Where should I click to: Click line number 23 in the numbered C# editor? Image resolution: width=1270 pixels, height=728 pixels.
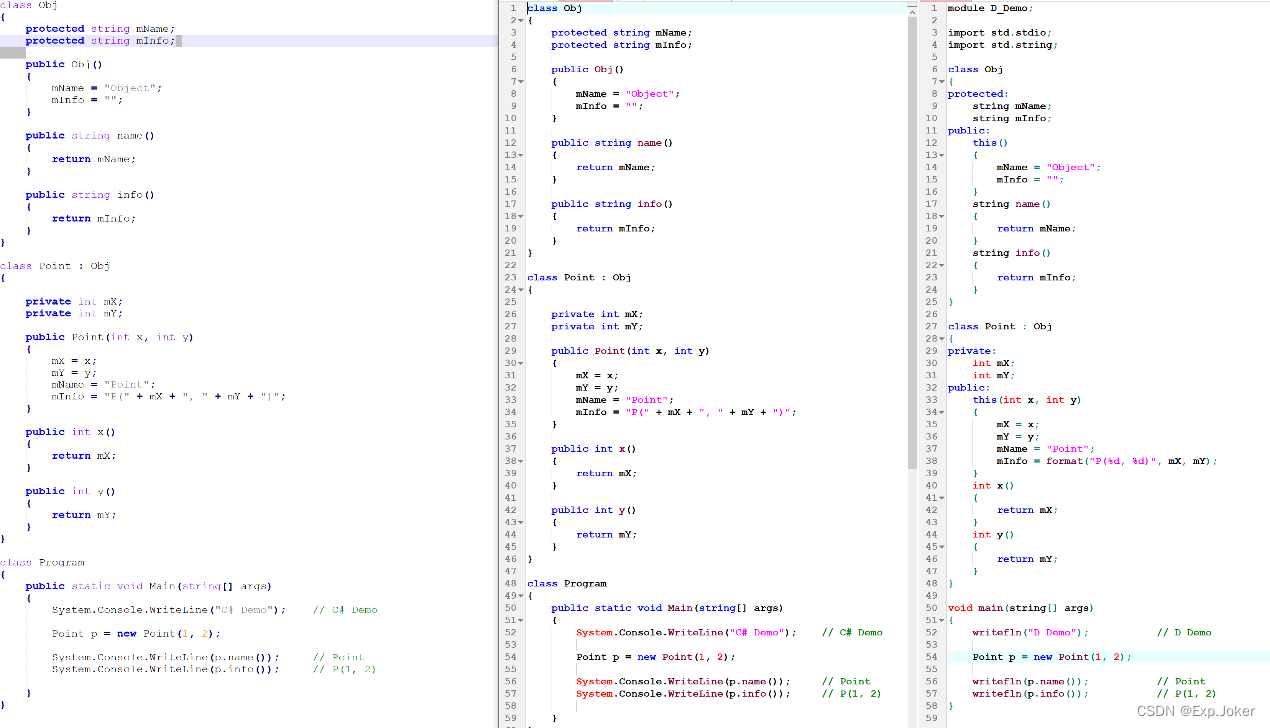pyautogui.click(x=510, y=277)
